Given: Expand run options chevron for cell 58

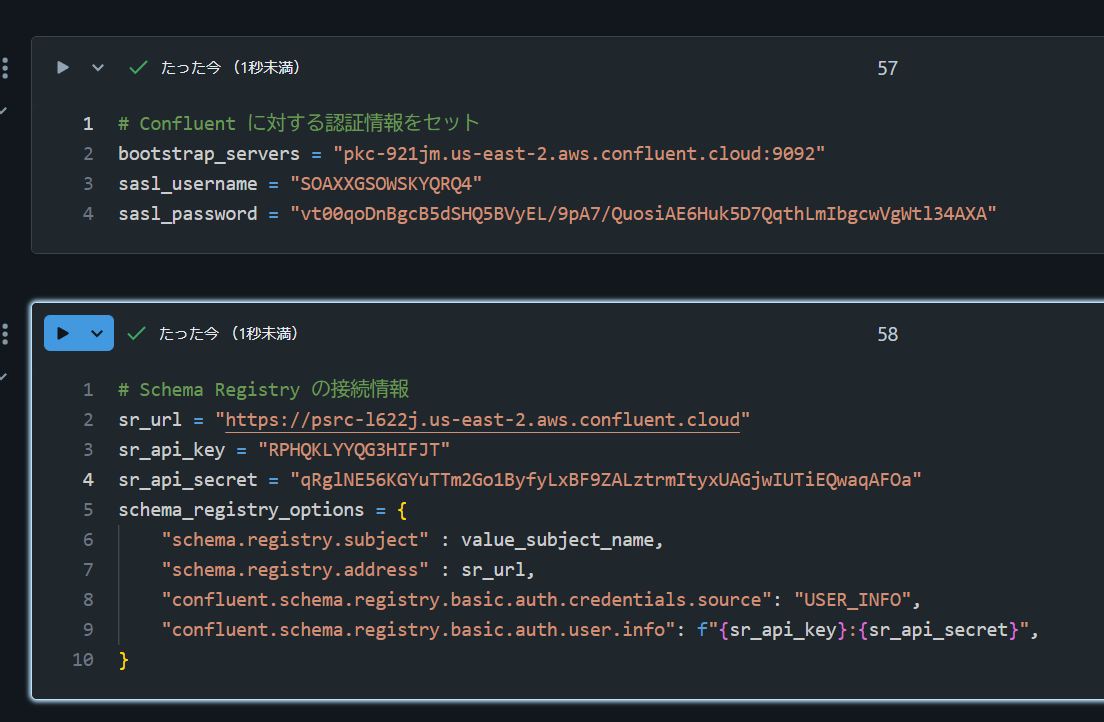Looking at the screenshot, I should (x=97, y=333).
